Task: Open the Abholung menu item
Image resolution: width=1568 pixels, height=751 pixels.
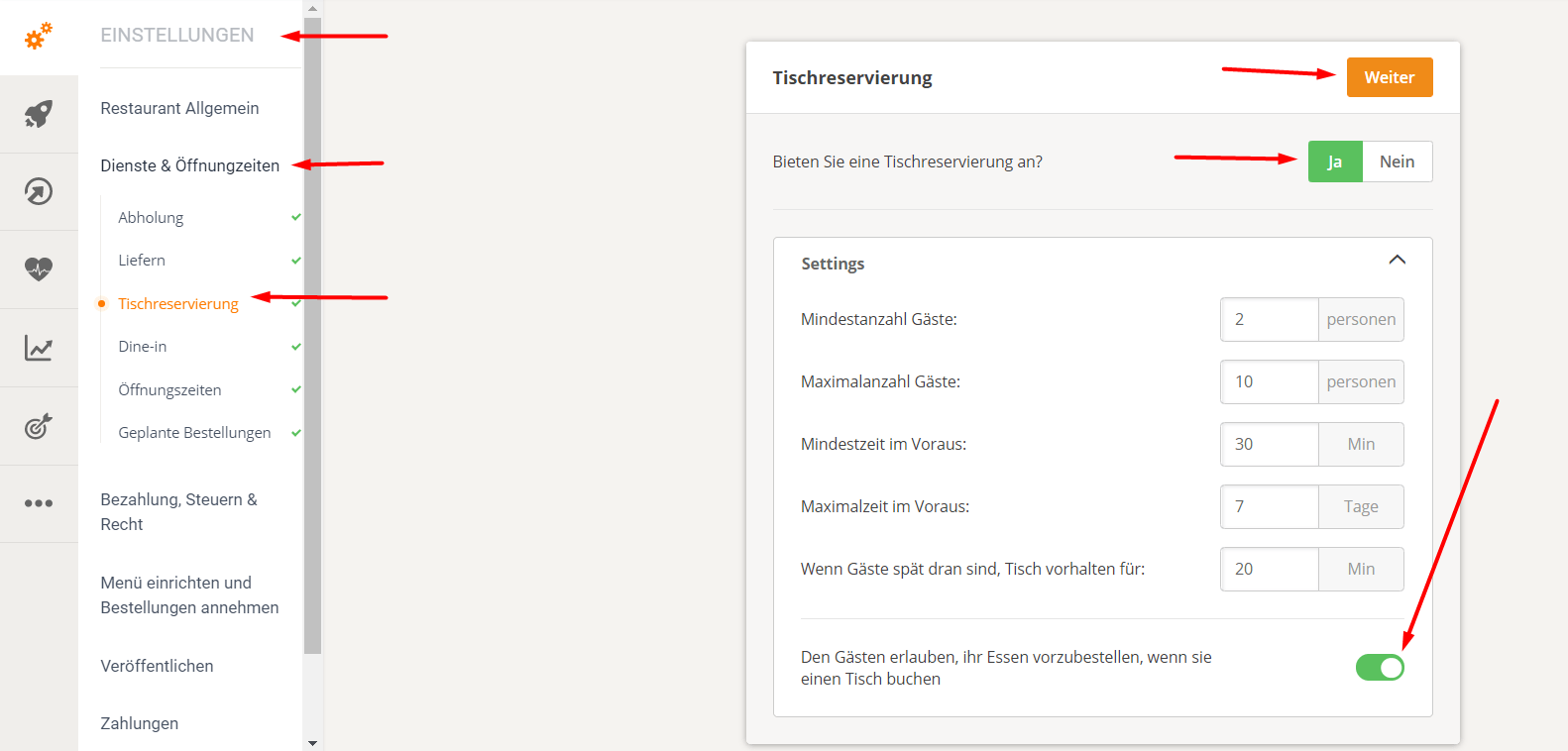Action: pyautogui.click(x=151, y=218)
